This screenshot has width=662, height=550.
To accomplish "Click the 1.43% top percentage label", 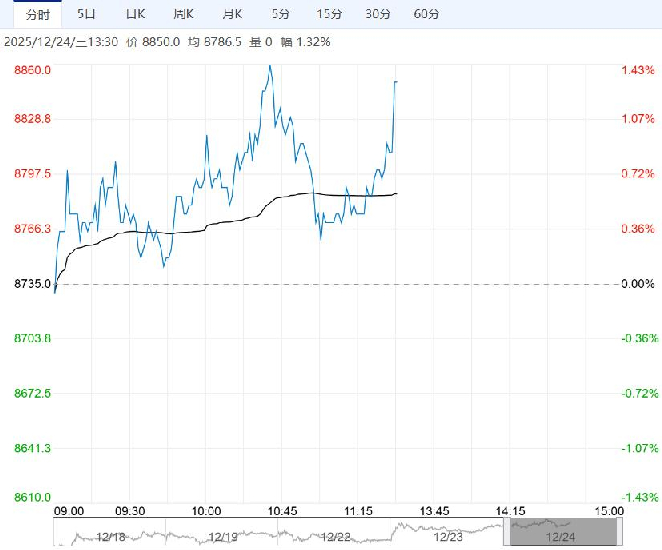I will pos(637,70).
